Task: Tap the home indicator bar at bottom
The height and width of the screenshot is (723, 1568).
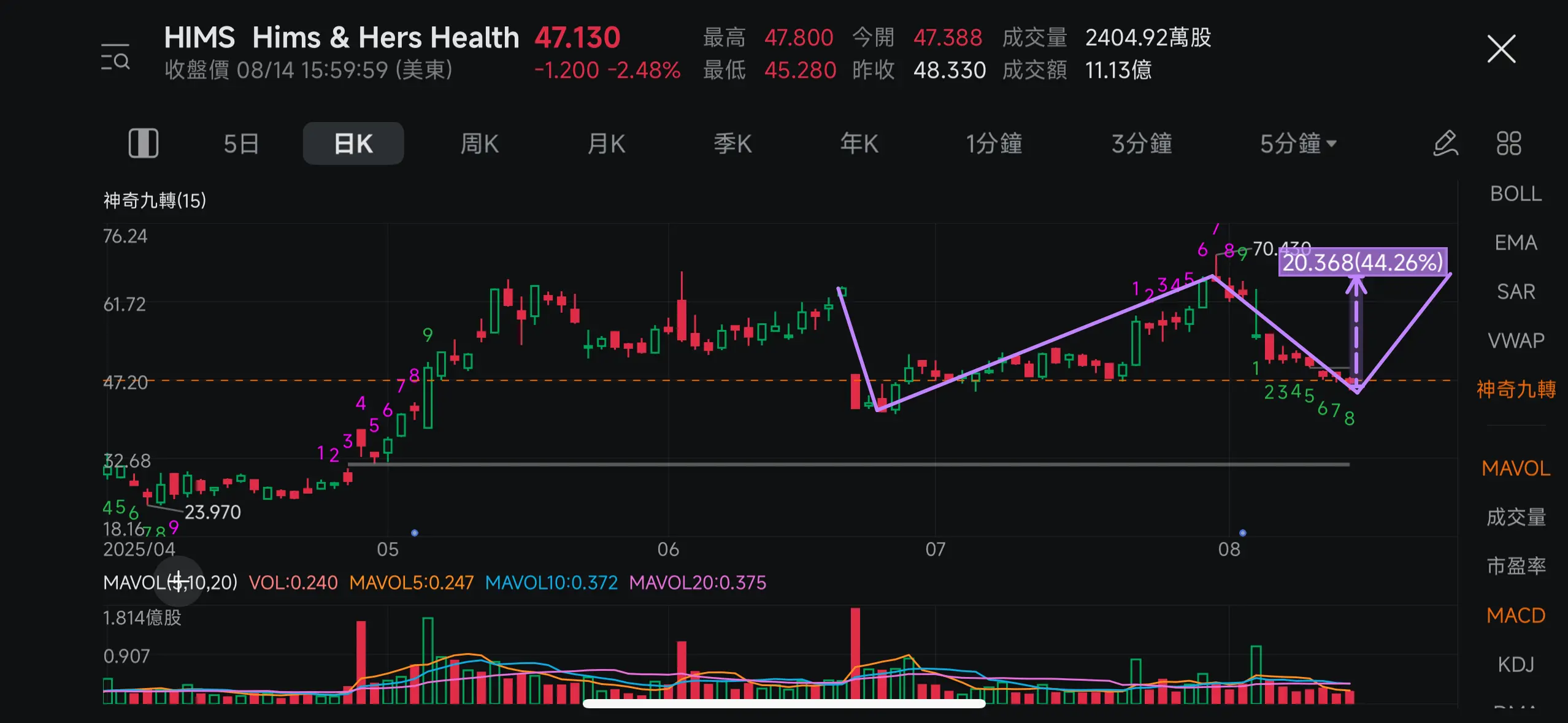Action: point(784,703)
